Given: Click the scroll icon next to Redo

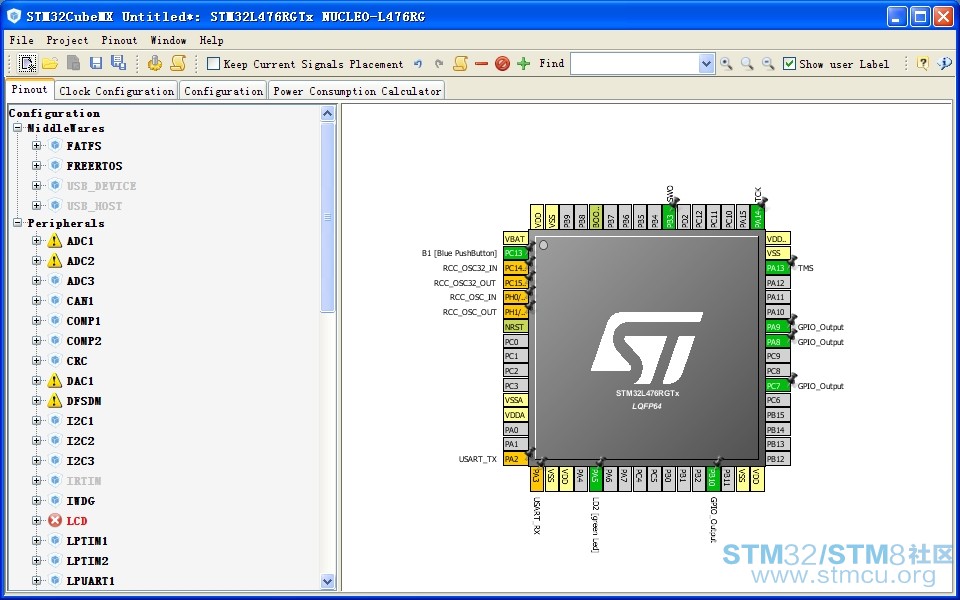Looking at the screenshot, I should pos(460,64).
